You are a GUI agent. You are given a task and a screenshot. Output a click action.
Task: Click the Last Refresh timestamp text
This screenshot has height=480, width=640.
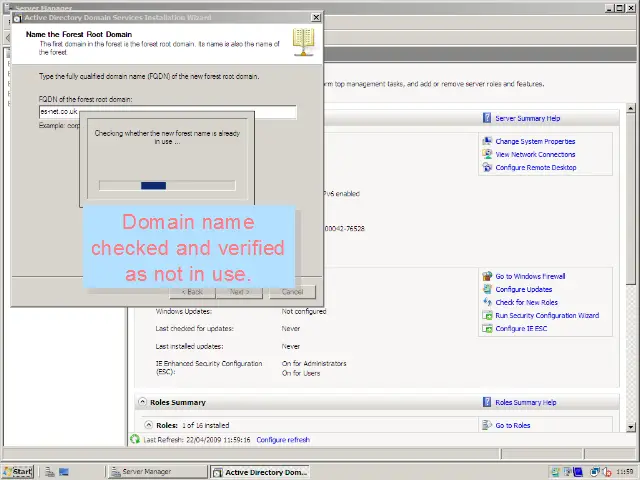(197, 440)
